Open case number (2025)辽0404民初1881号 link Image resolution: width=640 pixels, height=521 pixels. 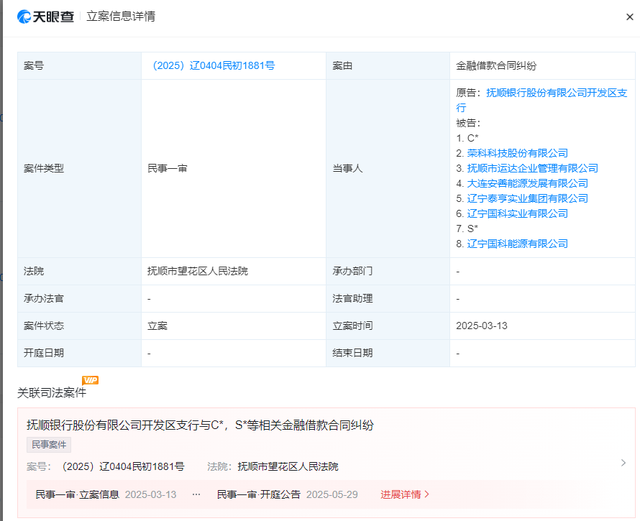[x=213, y=66]
